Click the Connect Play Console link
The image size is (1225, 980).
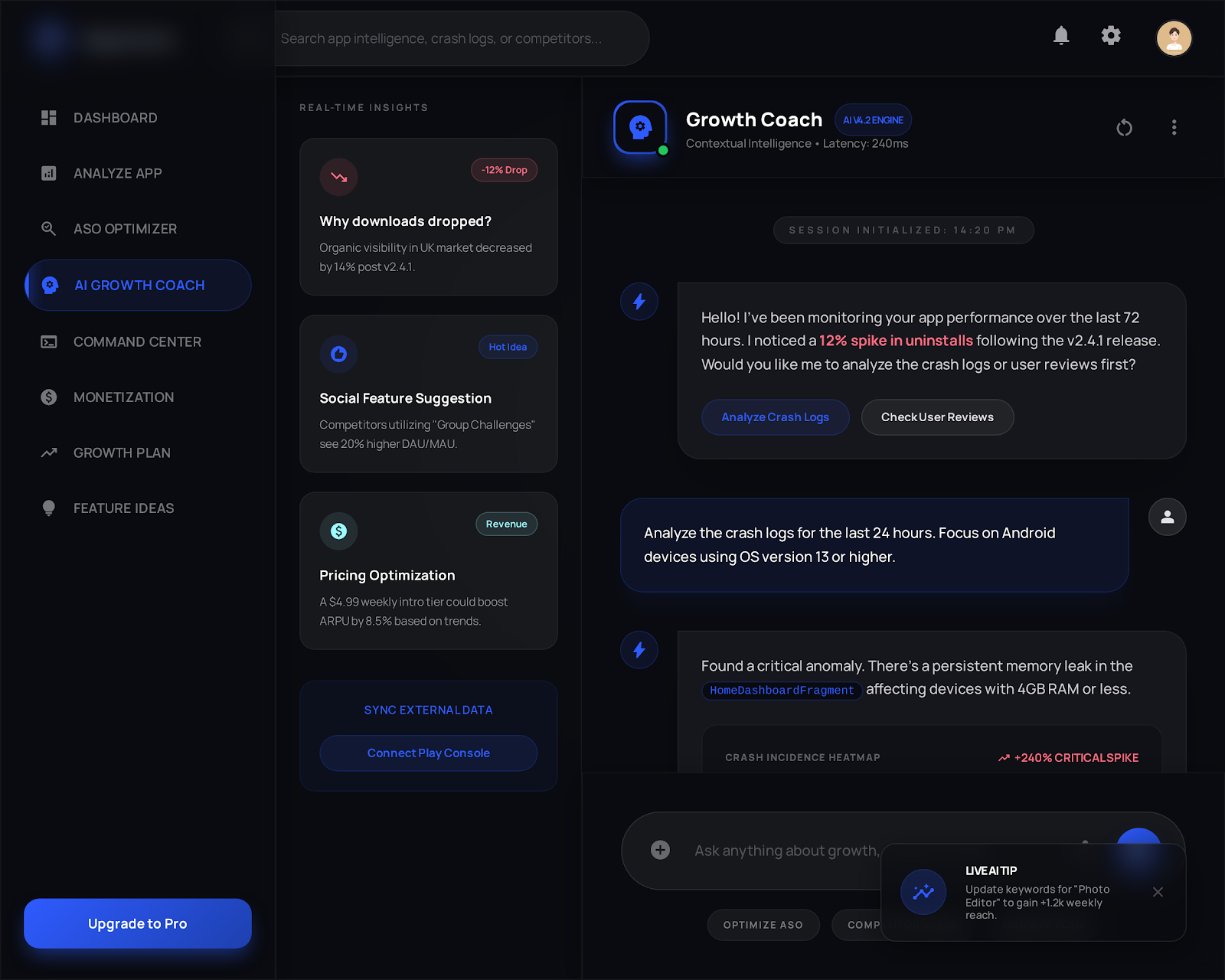[428, 753]
